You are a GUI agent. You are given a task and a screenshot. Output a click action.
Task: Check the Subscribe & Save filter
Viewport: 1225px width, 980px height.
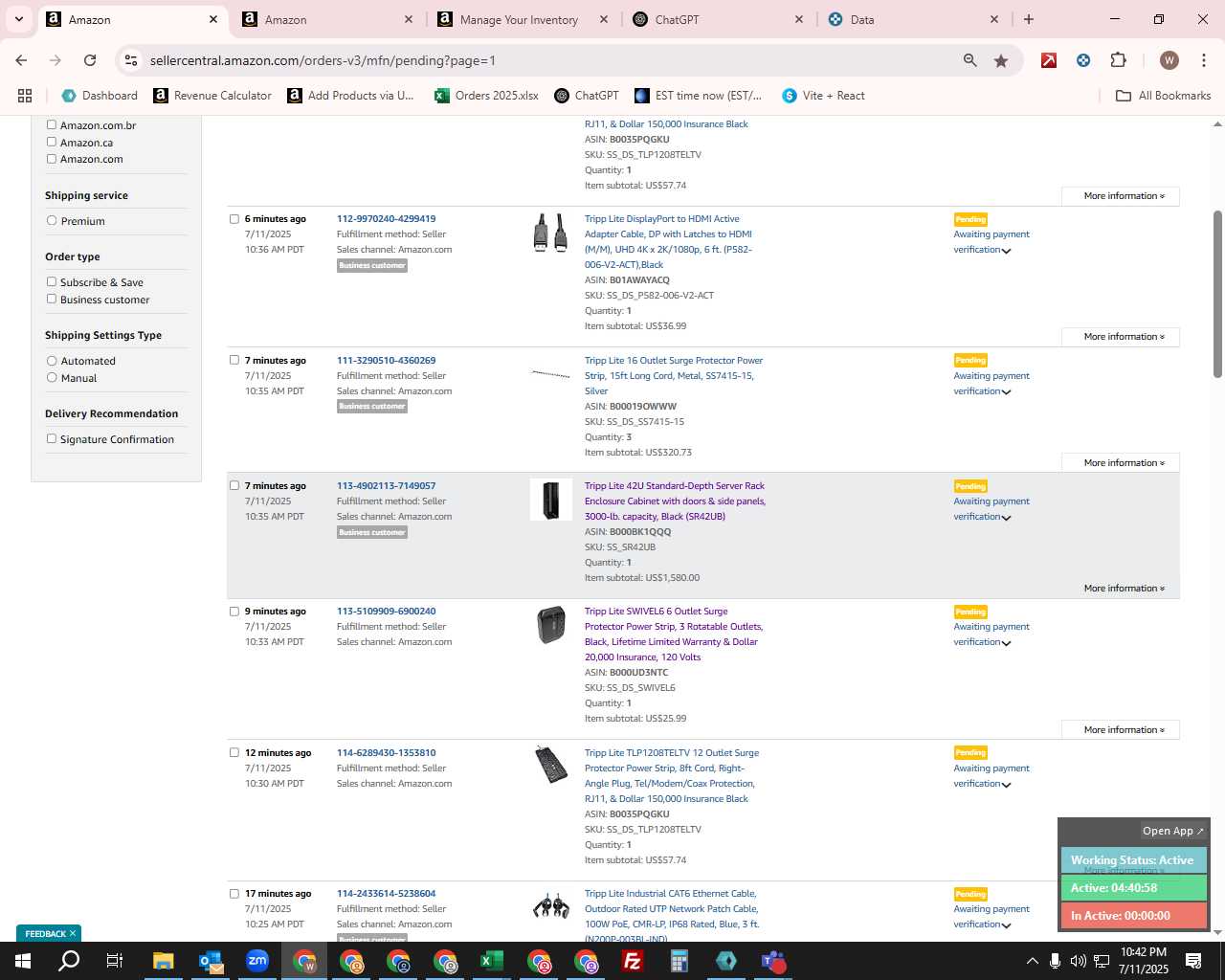coord(52,281)
